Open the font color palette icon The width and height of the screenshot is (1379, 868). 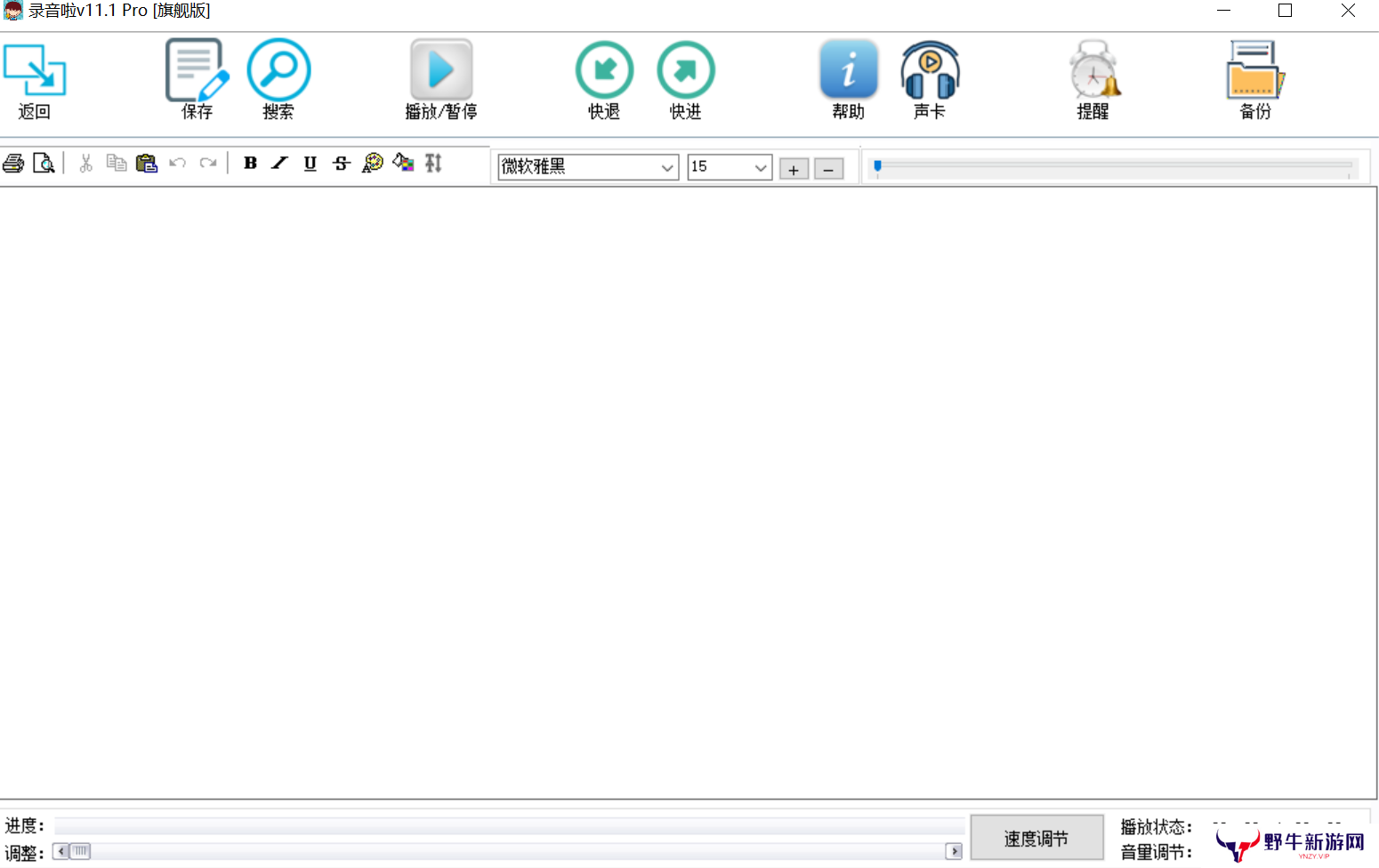(x=373, y=163)
